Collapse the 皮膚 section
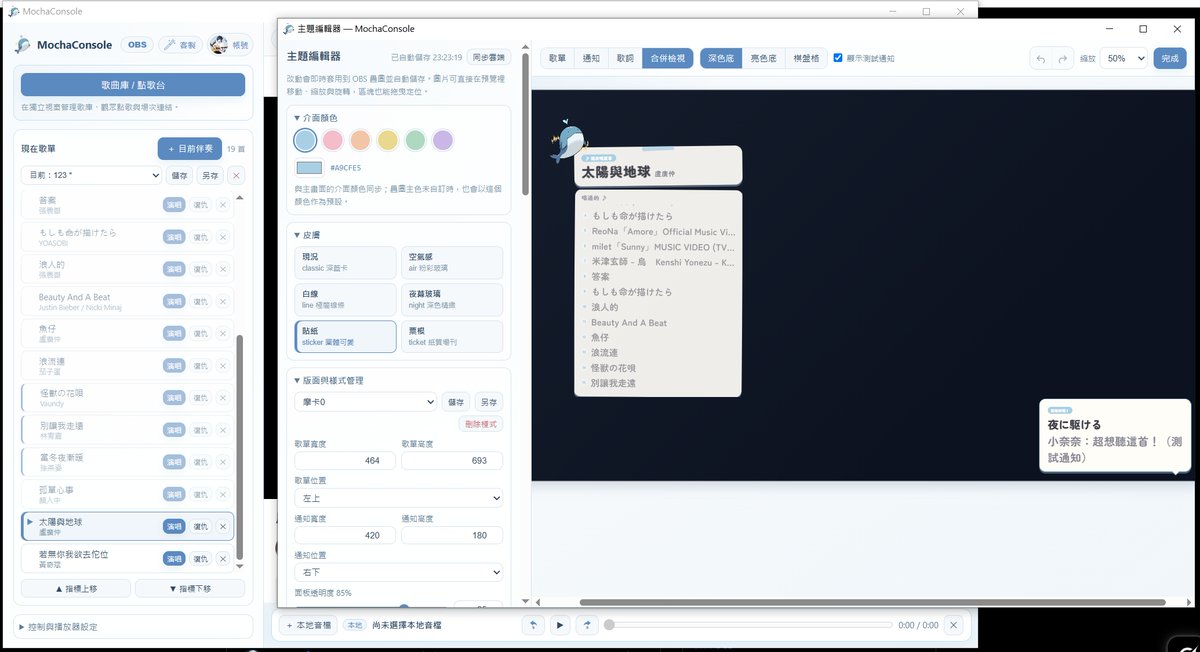 pos(306,235)
